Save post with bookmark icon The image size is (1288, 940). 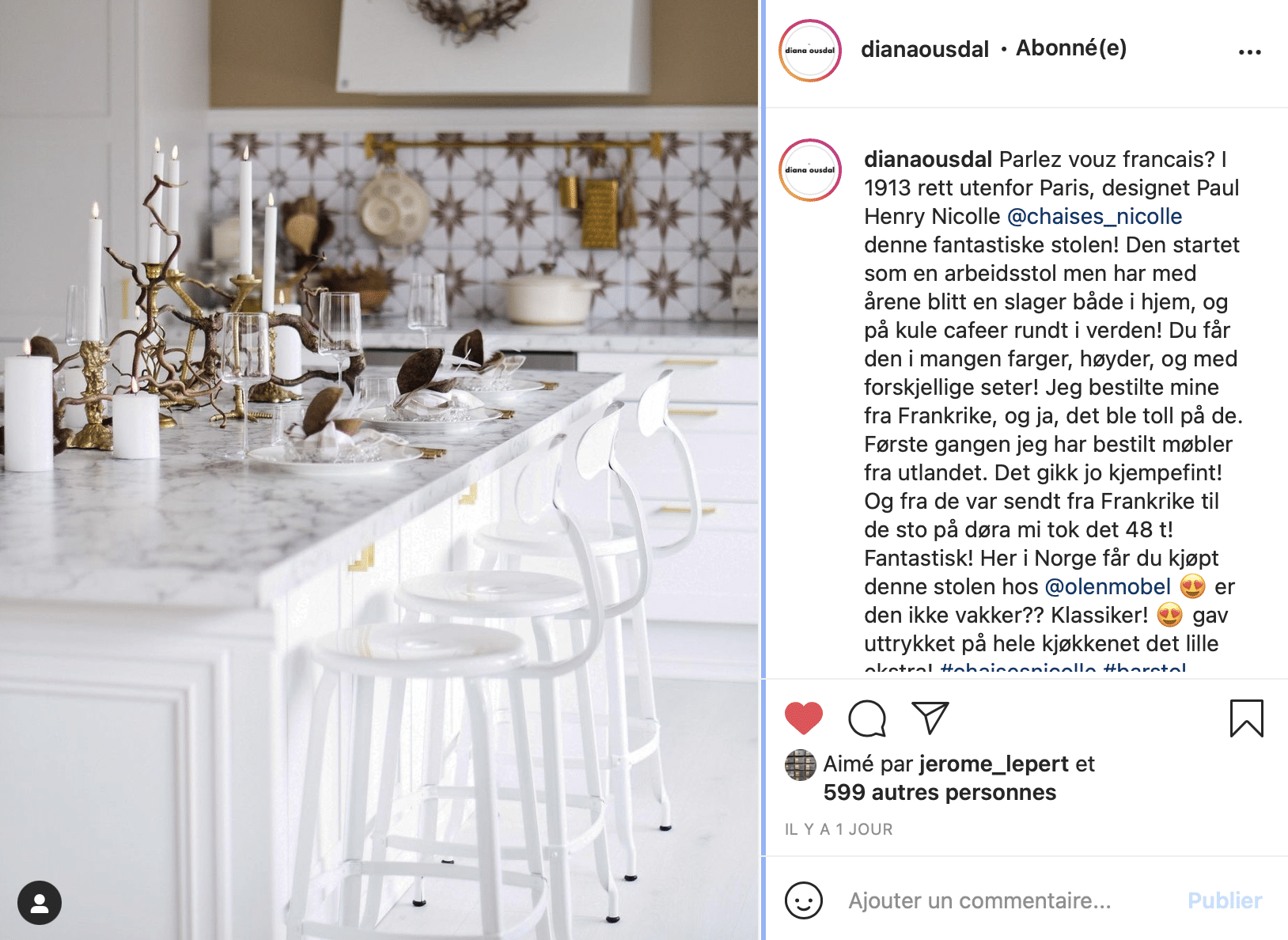coord(1246,718)
